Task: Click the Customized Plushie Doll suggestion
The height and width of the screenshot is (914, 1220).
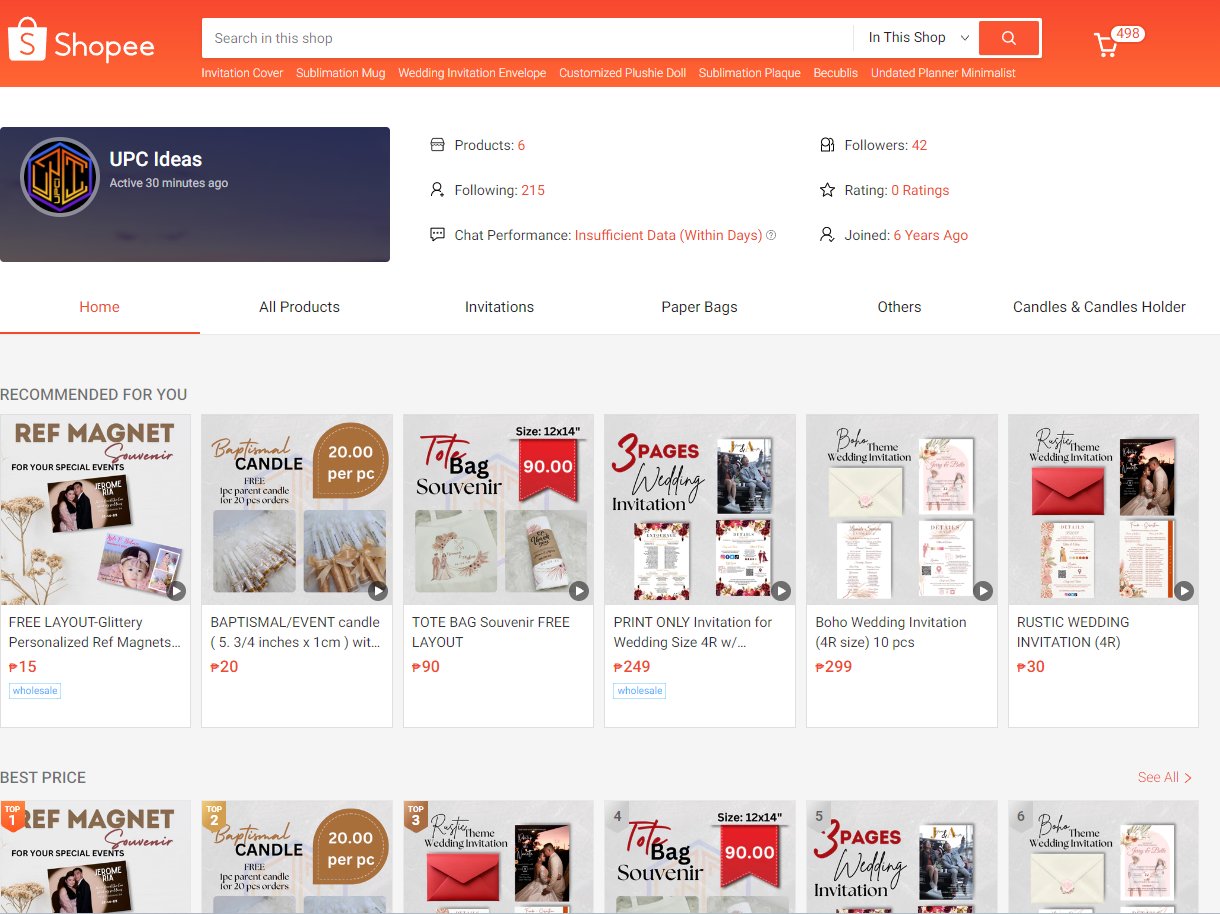Action: [x=622, y=73]
